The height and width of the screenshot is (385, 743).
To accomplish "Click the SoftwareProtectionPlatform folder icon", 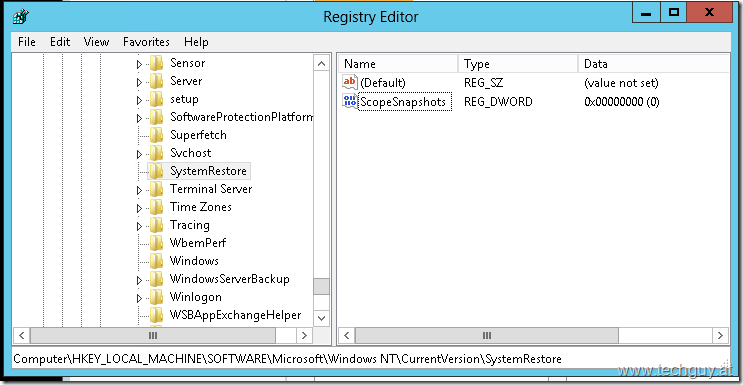I will point(156,117).
